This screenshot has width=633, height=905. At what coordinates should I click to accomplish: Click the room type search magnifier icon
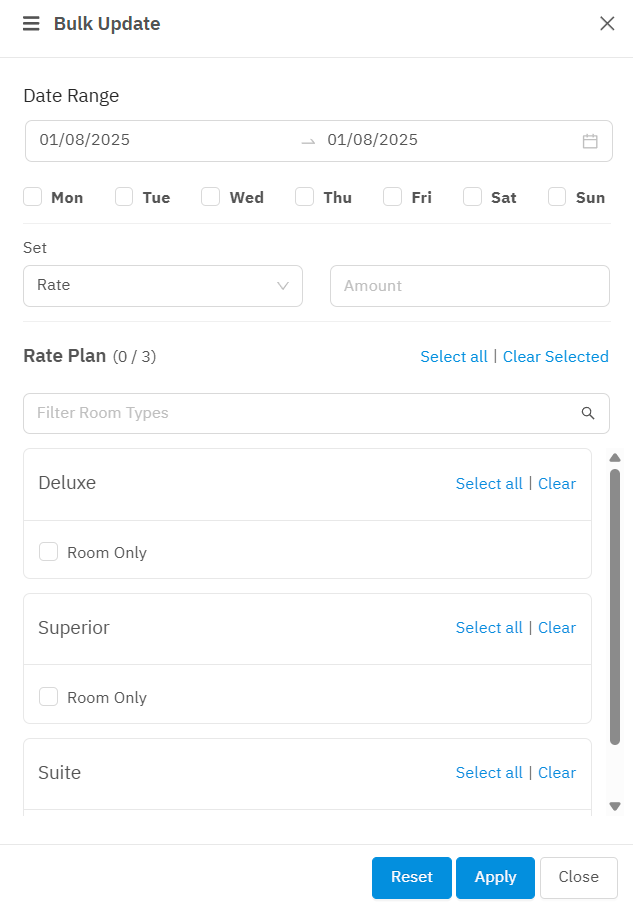pyautogui.click(x=588, y=413)
